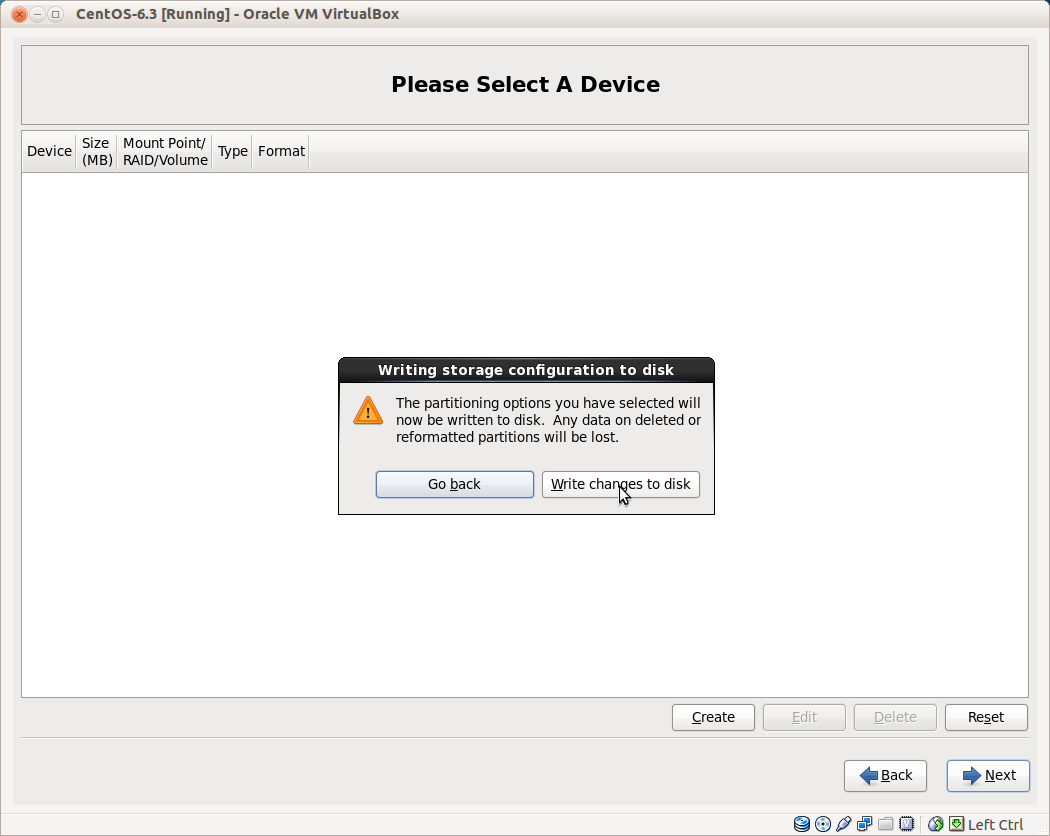Click Write changes to disk
Screen dimensions: 1050x836
tap(621, 484)
